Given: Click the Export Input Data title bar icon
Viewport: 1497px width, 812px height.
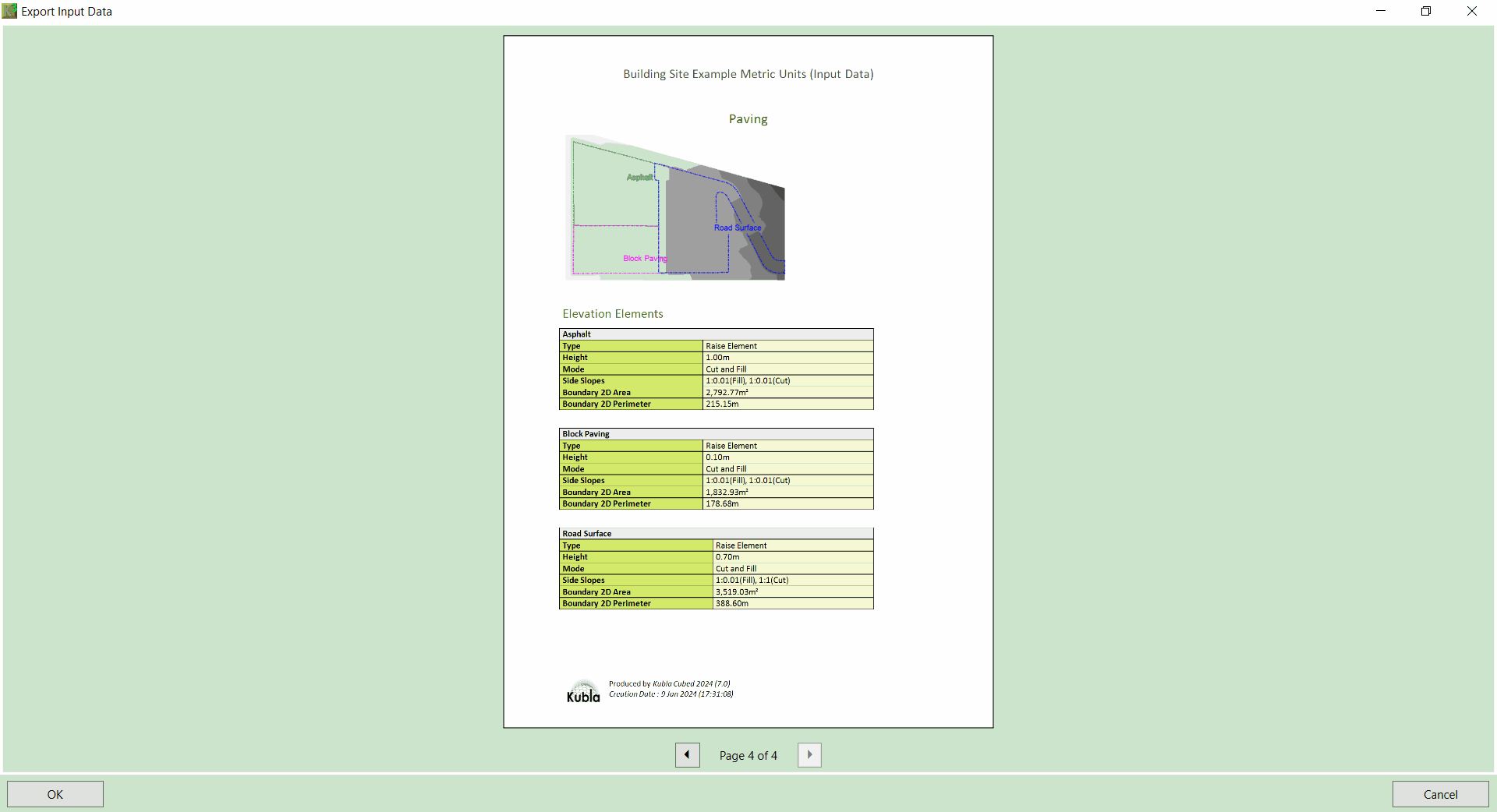Looking at the screenshot, I should tap(9, 11).
